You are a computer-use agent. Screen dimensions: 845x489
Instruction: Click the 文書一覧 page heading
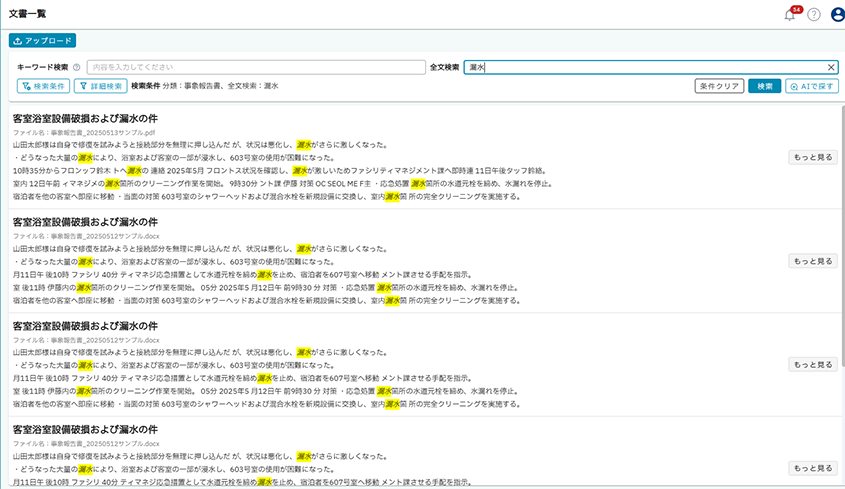point(27,14)
